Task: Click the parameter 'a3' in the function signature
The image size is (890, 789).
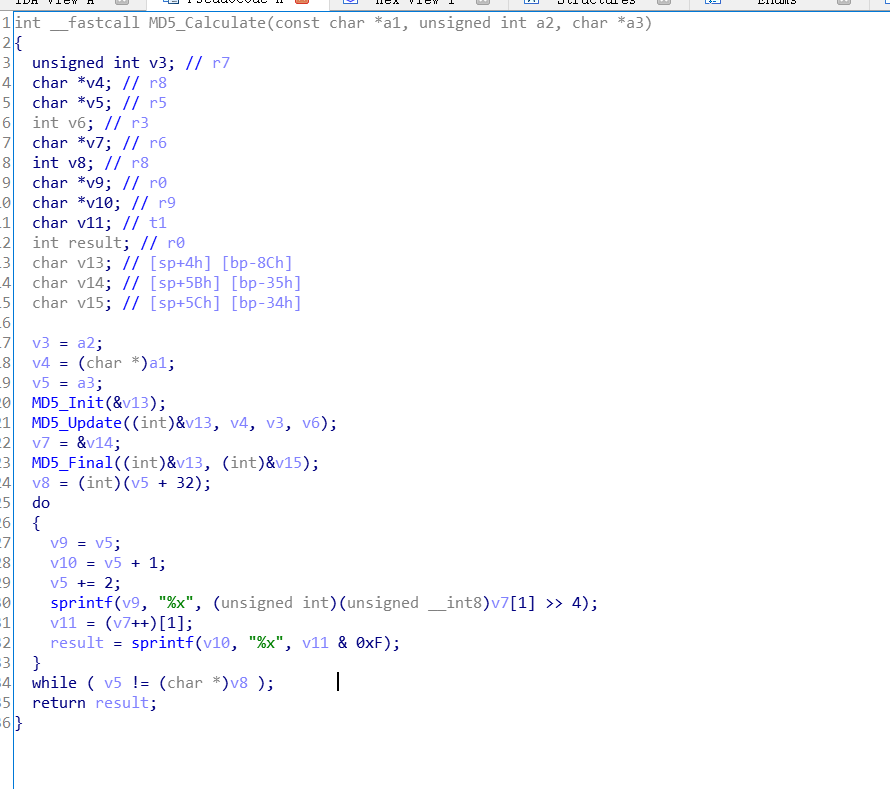Action: [x=636, y=23]
